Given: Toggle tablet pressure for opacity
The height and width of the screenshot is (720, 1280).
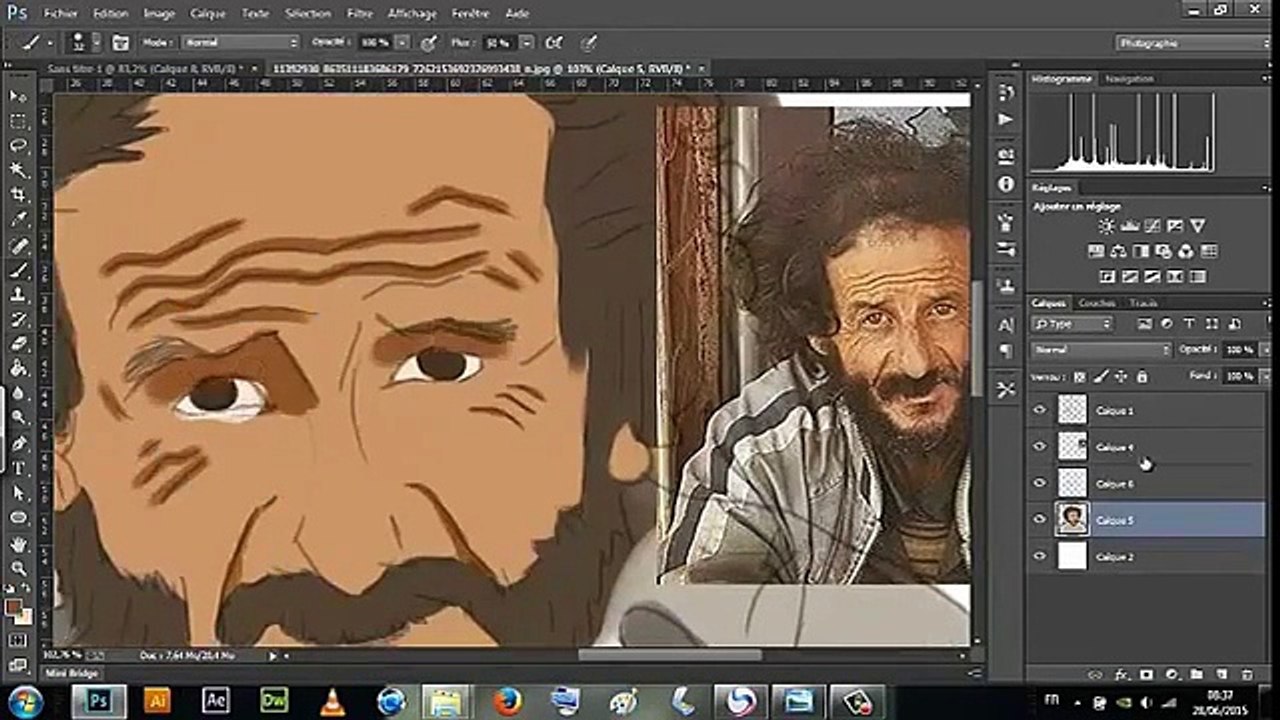Looking at the screenshot, I should point(429,43).
